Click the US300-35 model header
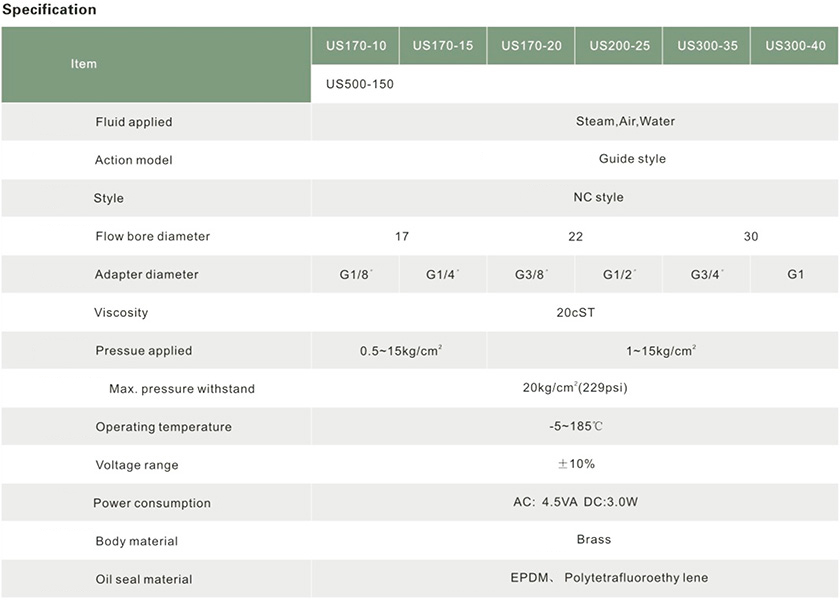 pos(707,46)
